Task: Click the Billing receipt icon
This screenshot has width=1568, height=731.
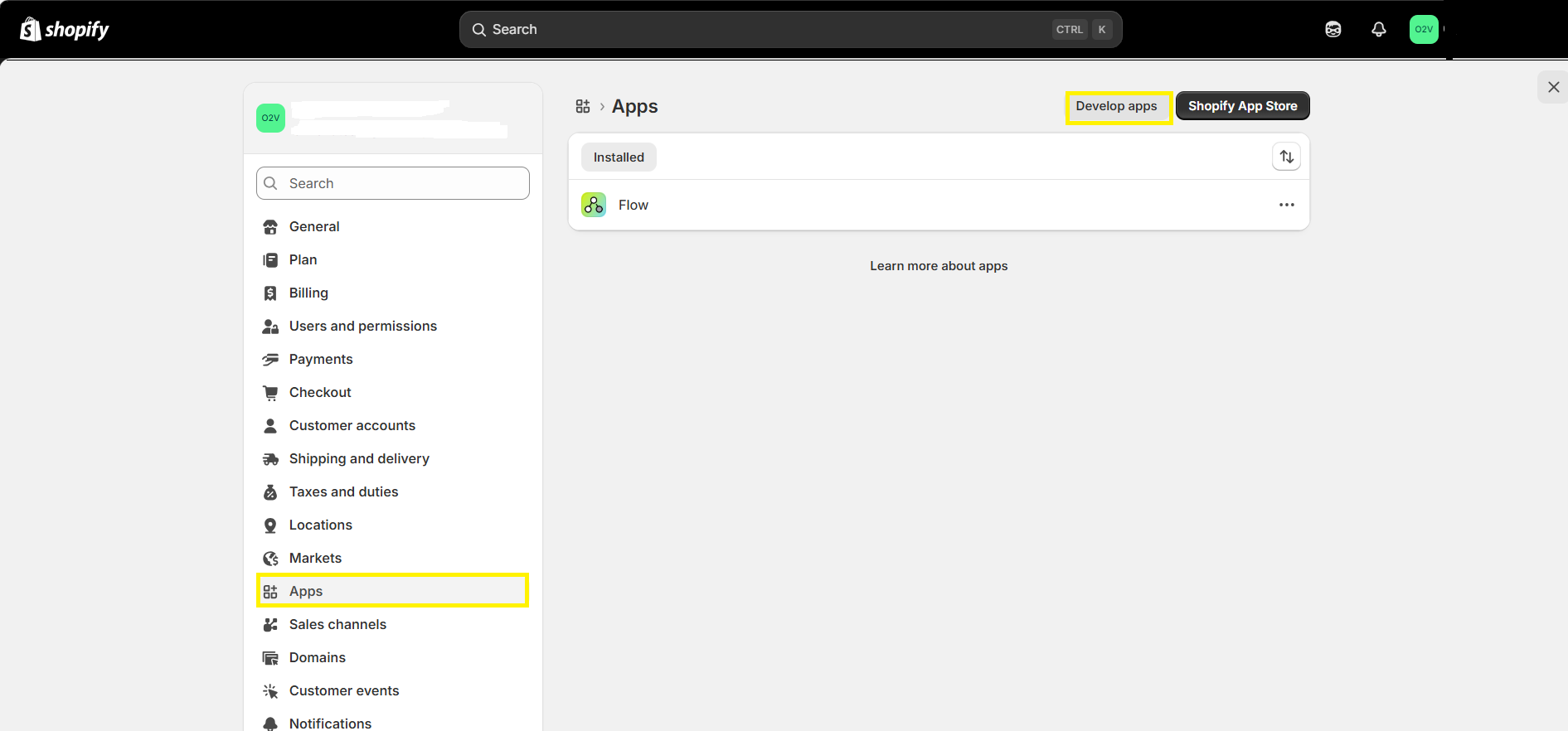Action: pos(270,293)
